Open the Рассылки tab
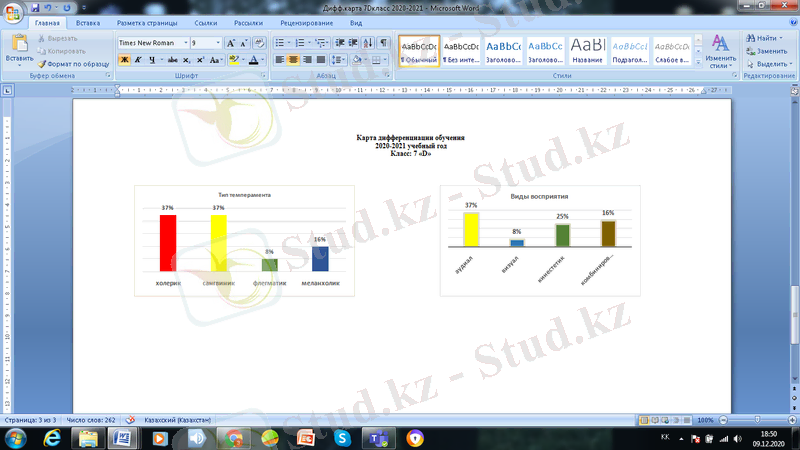Image resolution: width=800 pixels, height=450 pixels. pos(248,23)
